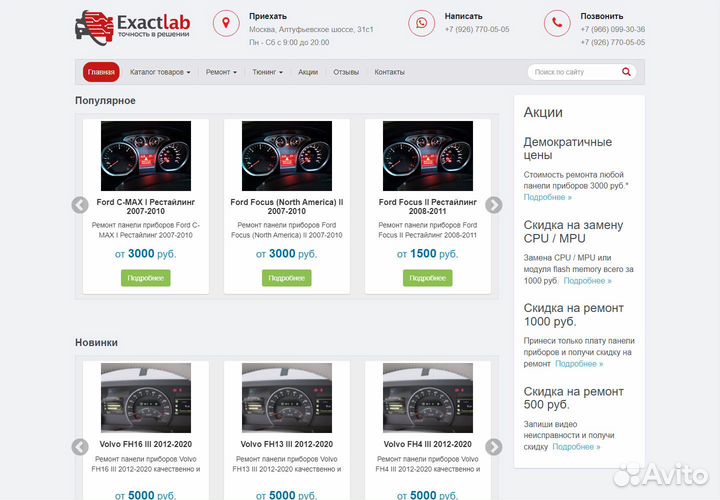Click WhatsApp number under Написать
The height and width of the screenshot is (500, 720).
click(477, 29)
